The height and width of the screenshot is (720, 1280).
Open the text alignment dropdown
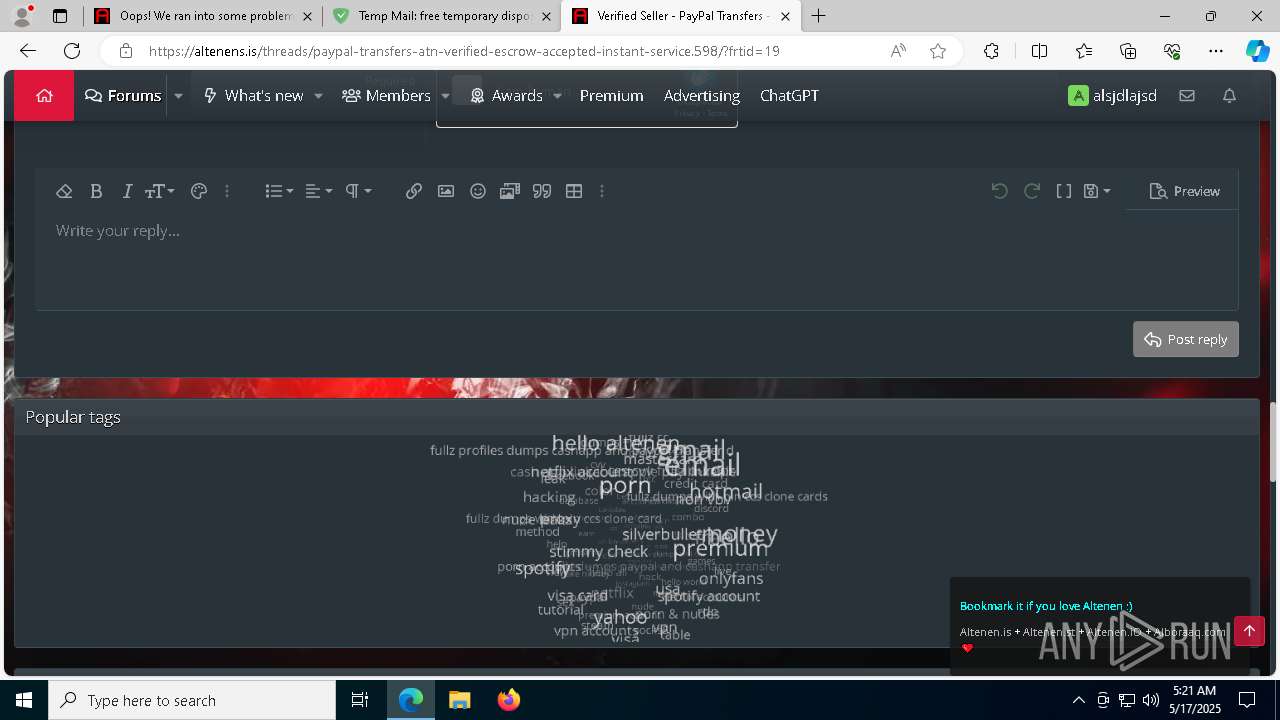pyautogui.click(x=318, y=191)
